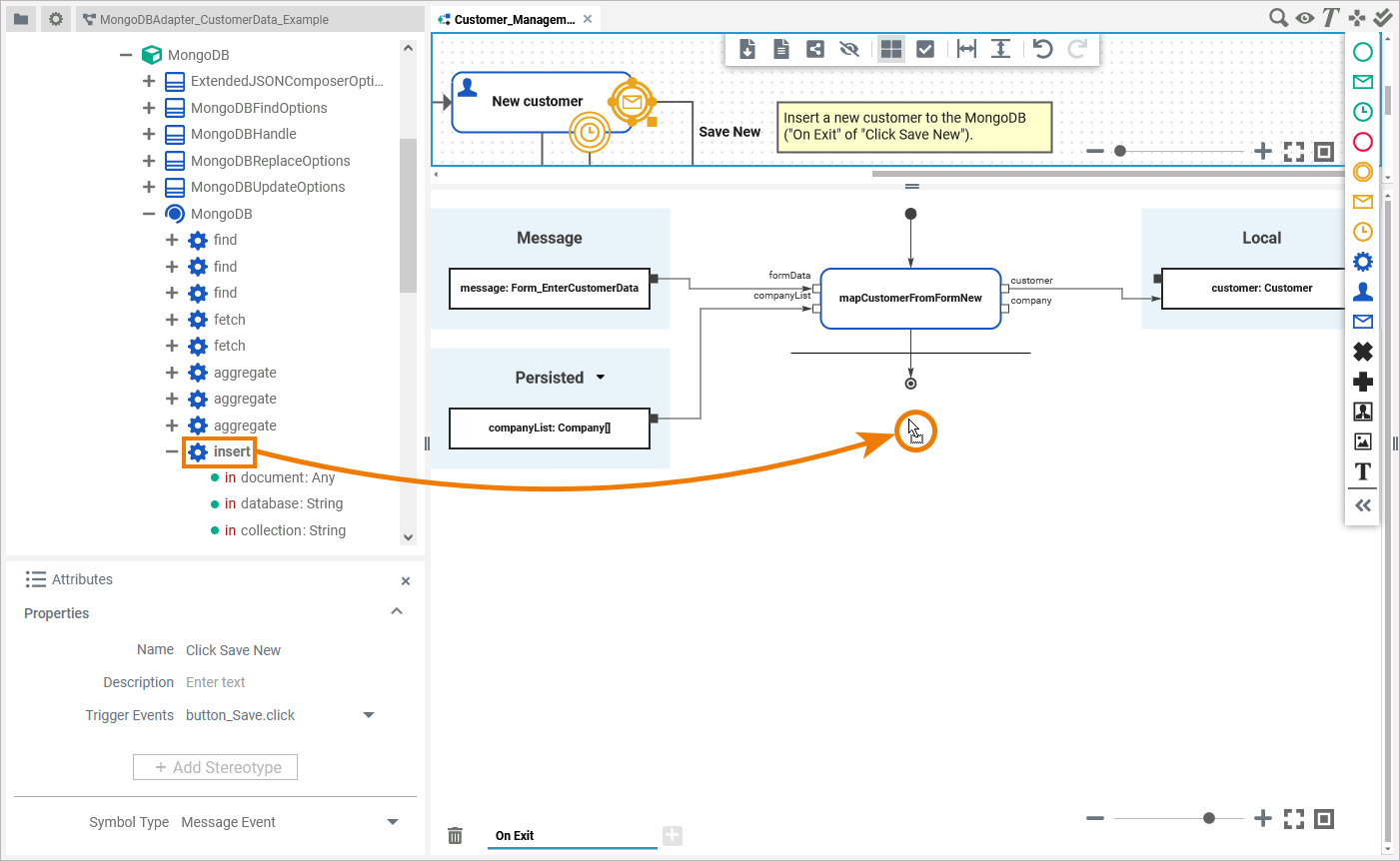Open the search magnifier icon at top right
The image size is (1400, 861).
tap(1278, 18)
